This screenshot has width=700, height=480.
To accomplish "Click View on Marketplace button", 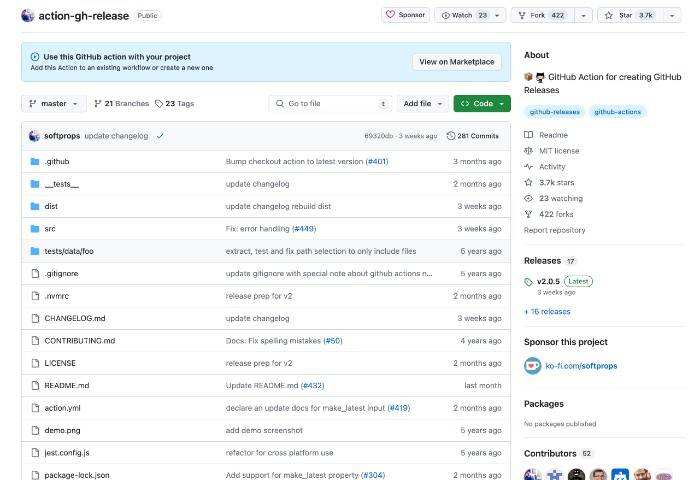I will coord(456,62).
